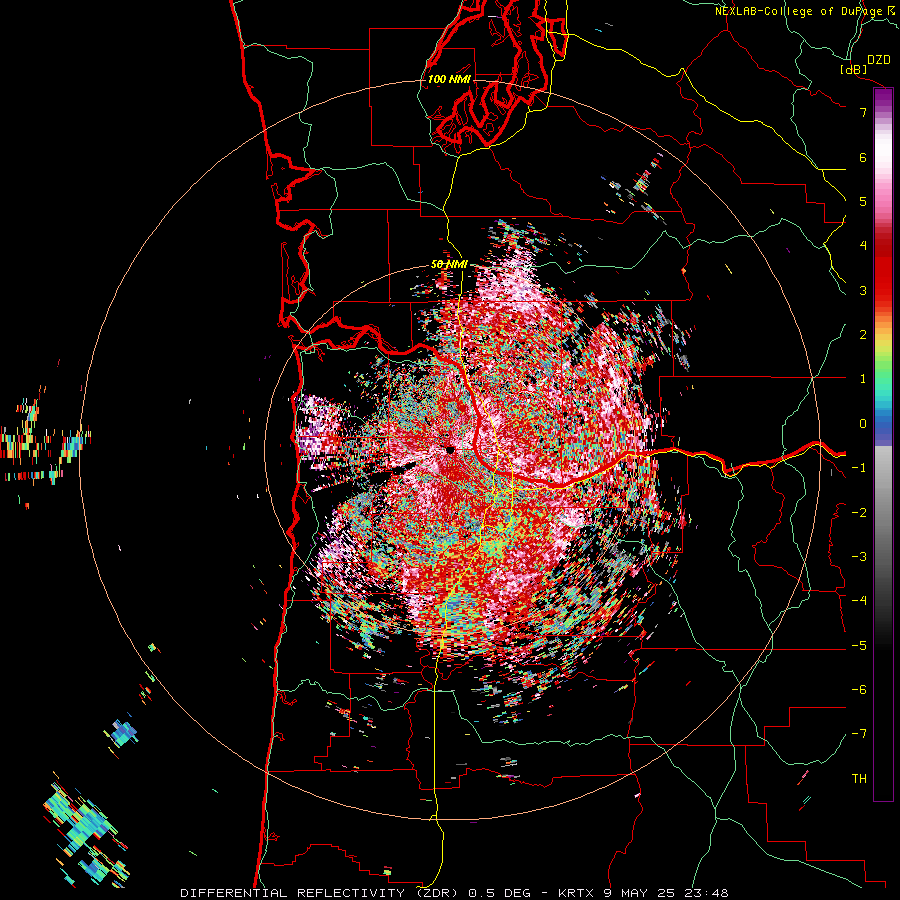Click the scale value 7

pos(863,112)
